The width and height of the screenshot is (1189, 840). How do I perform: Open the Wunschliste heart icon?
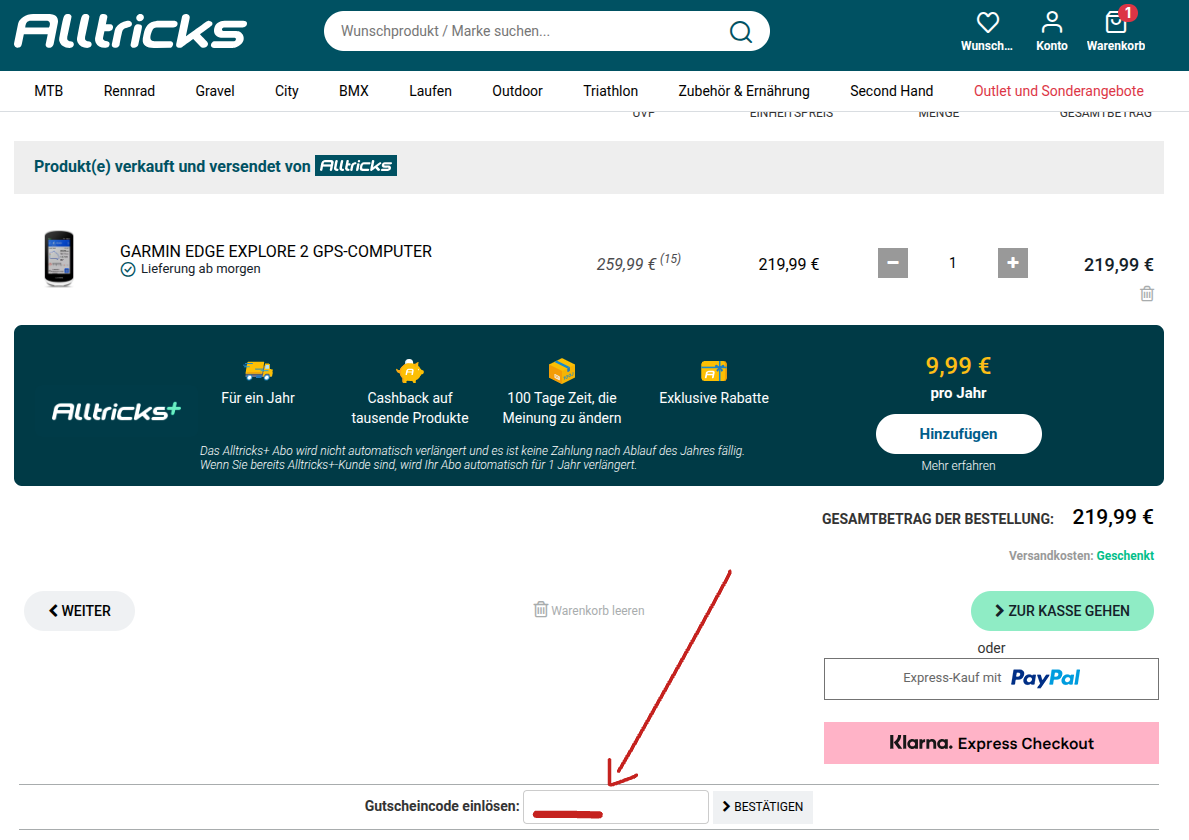(987, 23)
